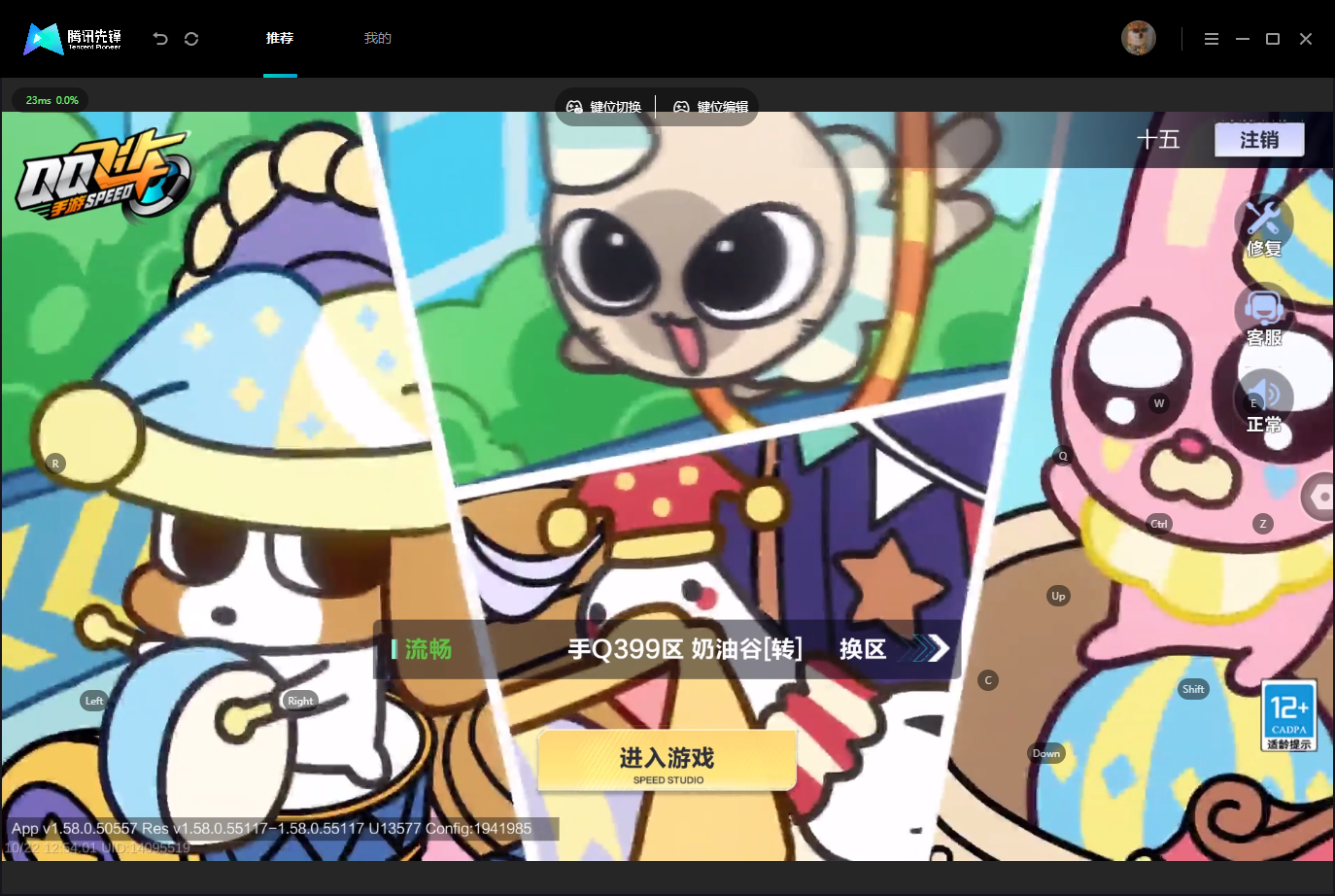Click the Q key marker

[x=1063, y=456]
